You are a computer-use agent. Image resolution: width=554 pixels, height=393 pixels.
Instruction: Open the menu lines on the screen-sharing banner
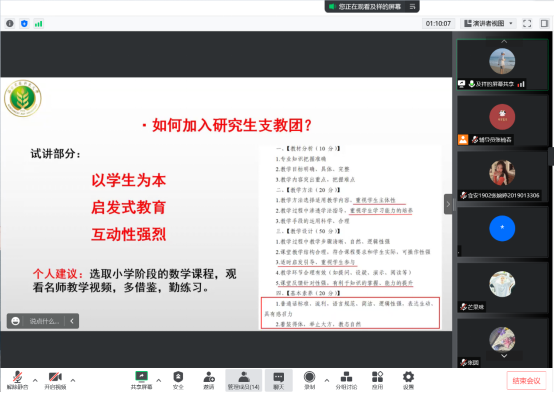tap(412, 6)
